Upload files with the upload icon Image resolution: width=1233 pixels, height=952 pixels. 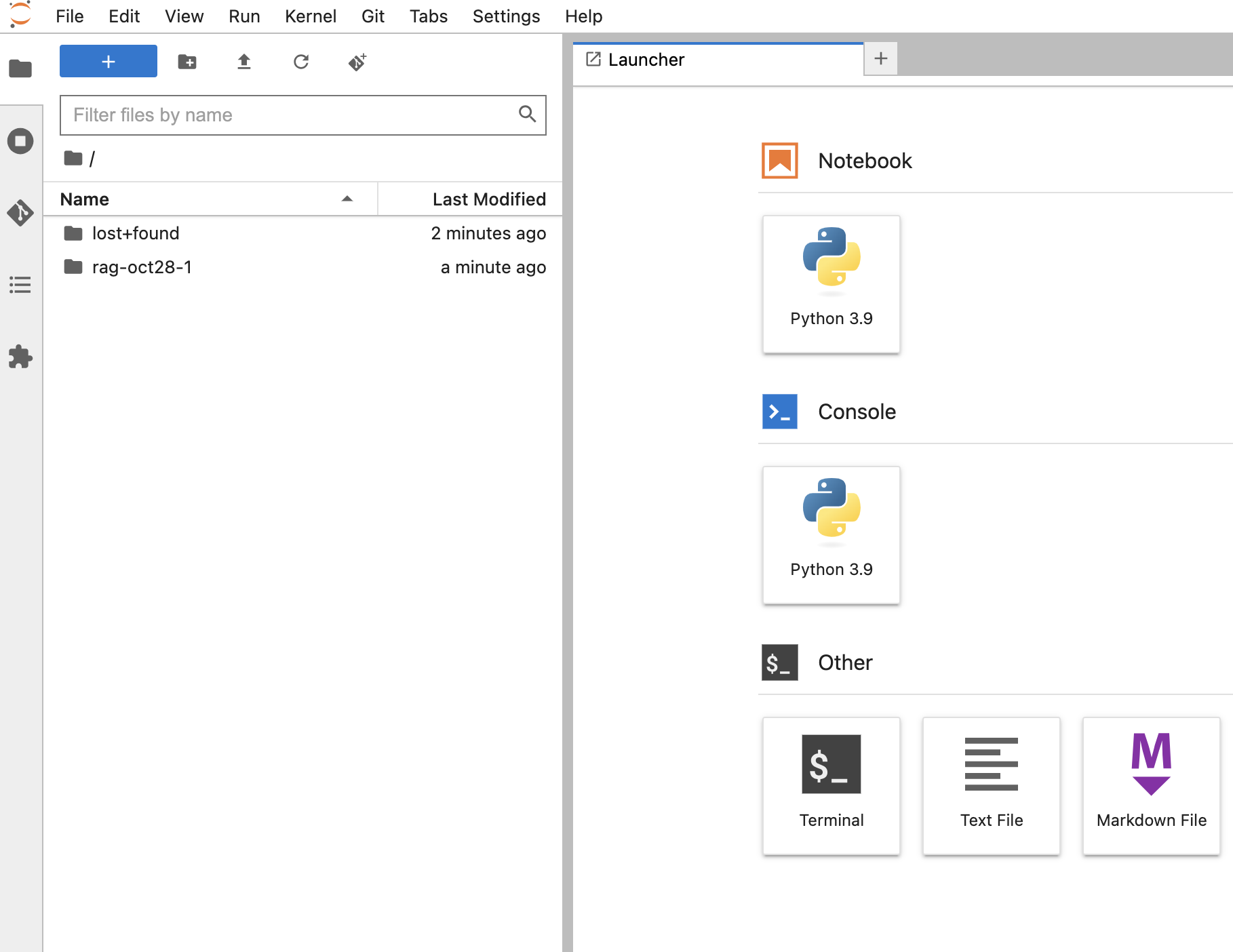coord(244,62)
